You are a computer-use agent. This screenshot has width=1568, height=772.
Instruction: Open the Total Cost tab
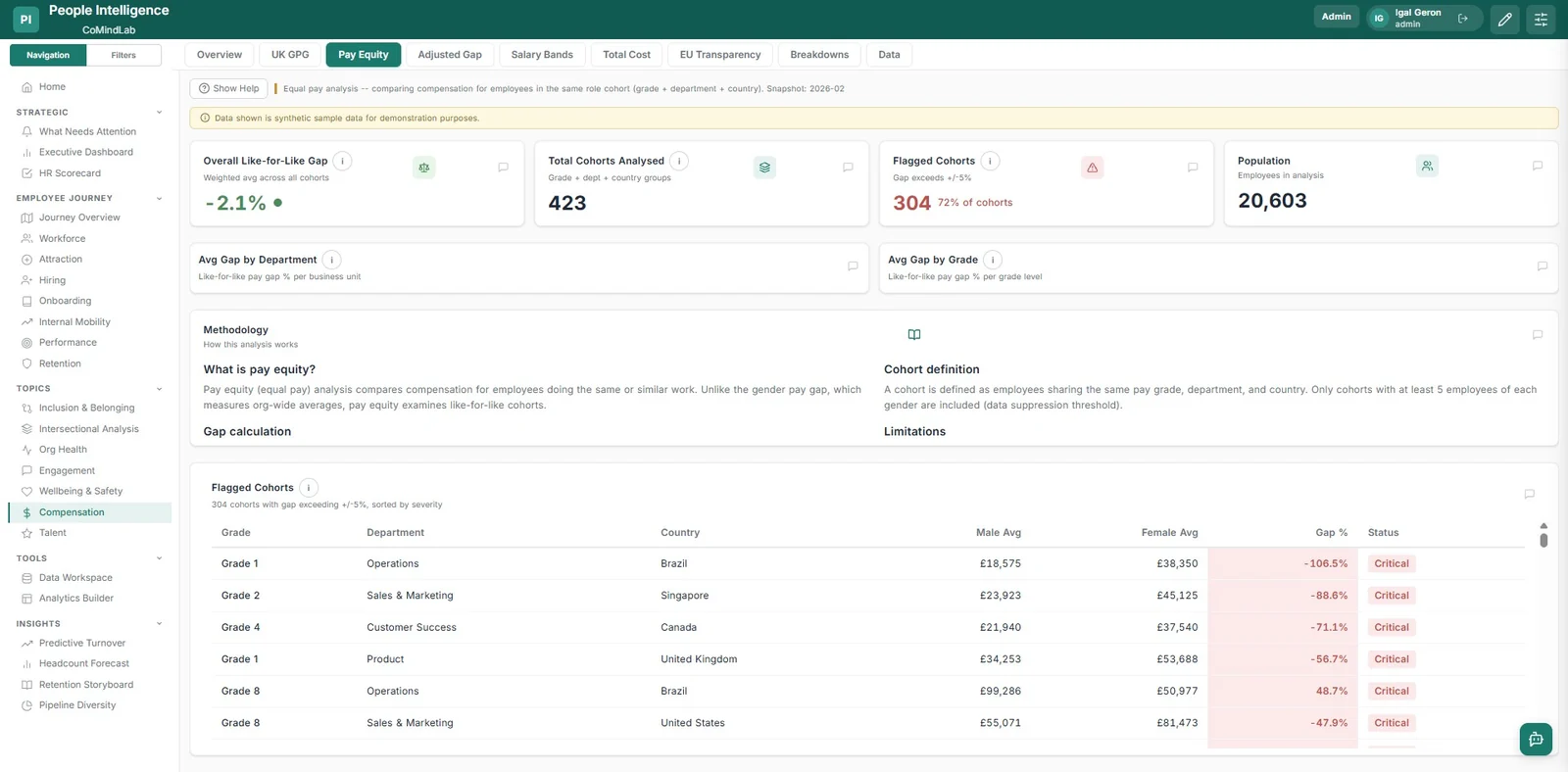click(626, 55)
